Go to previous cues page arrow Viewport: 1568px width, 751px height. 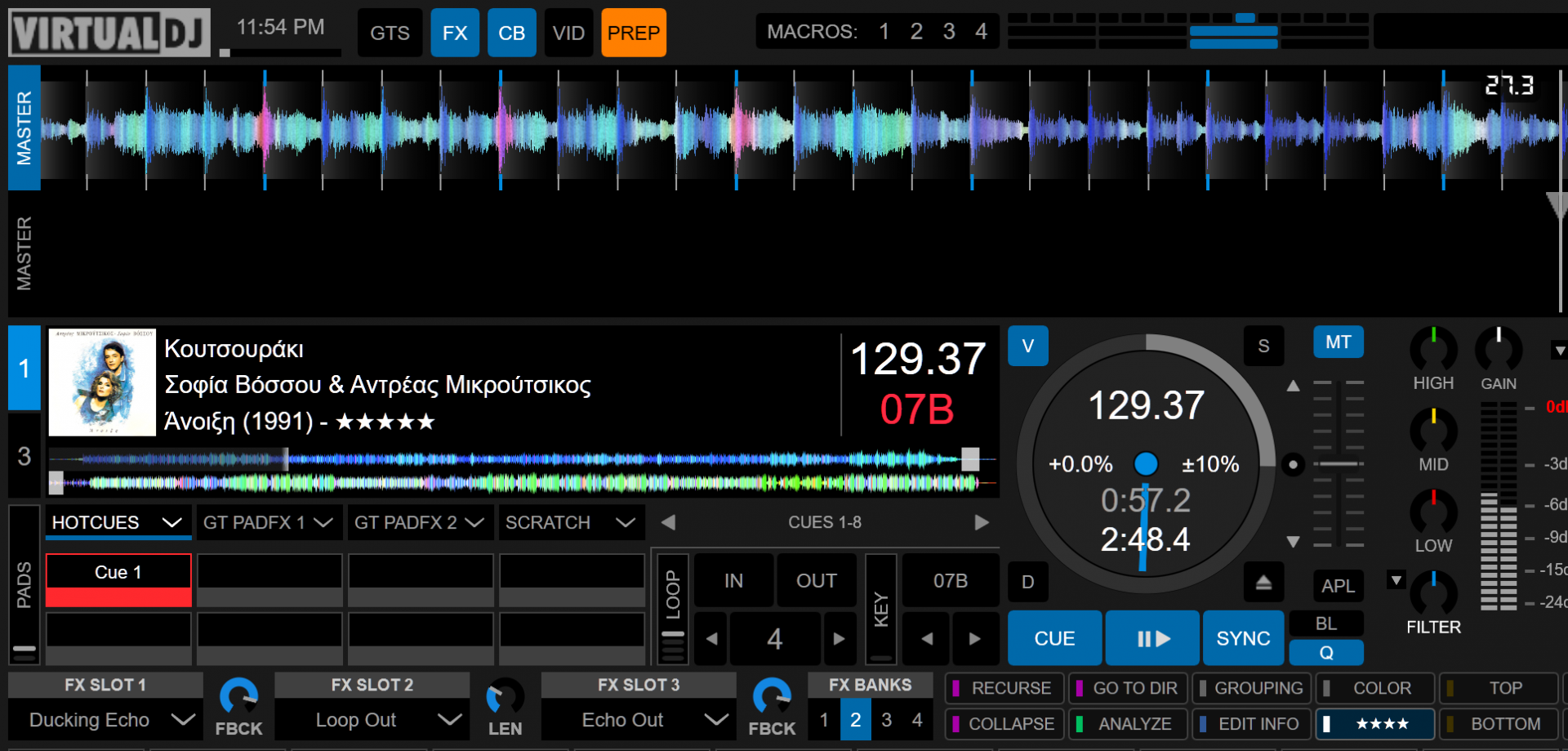(x=668, y=522)
